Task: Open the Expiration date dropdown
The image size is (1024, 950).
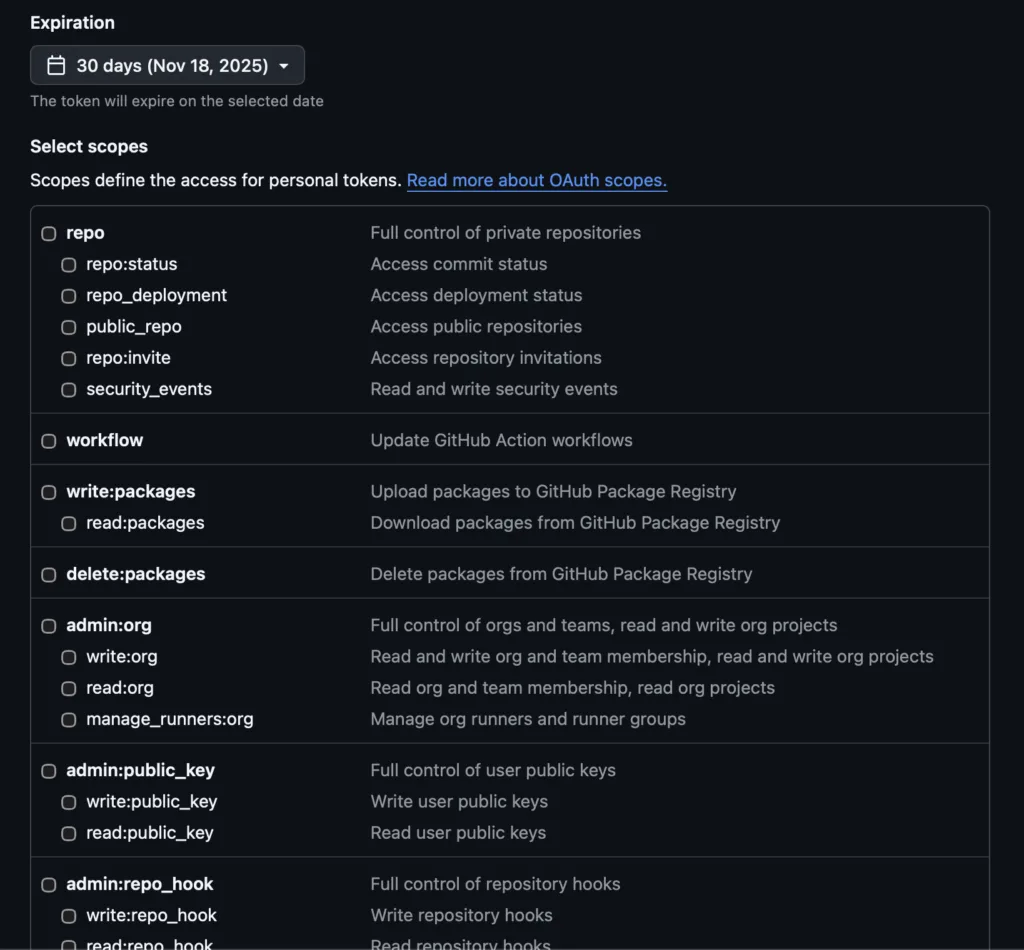Action: tap(167, 66)
